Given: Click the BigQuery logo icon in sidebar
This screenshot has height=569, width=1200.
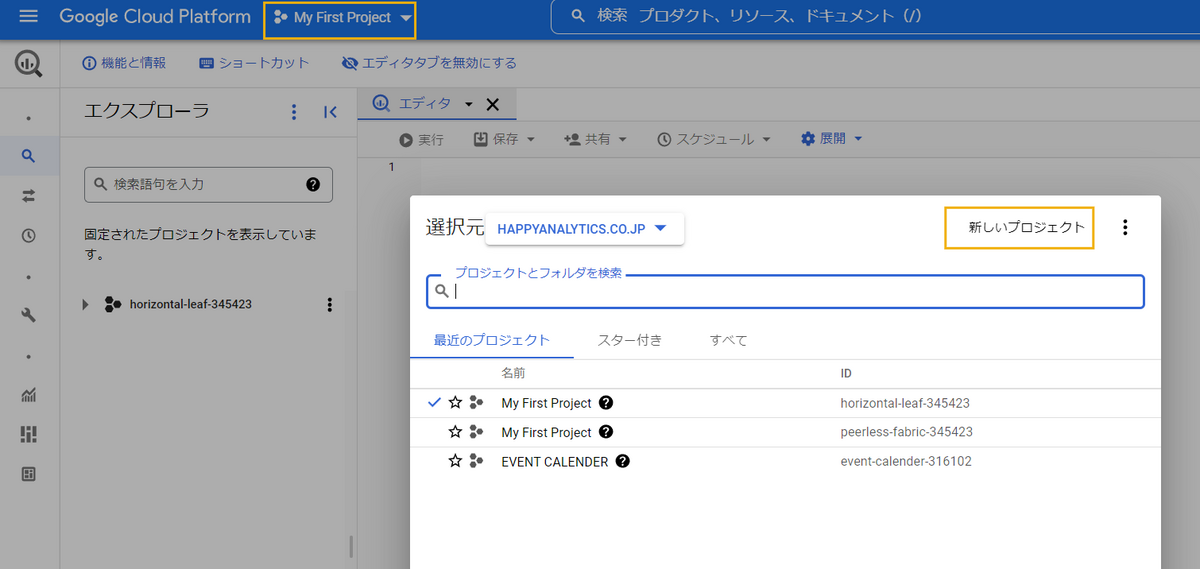Looking at the screenshot, I should click(x=28, y=64).
